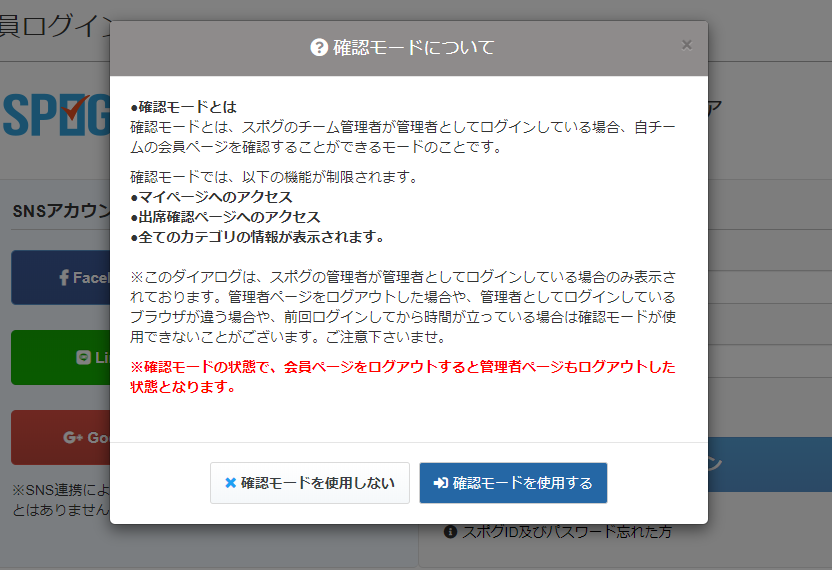The image size is (832, 570).
Task: Click the SNSアカウント section heading
Action: click(x=60, y=211)
